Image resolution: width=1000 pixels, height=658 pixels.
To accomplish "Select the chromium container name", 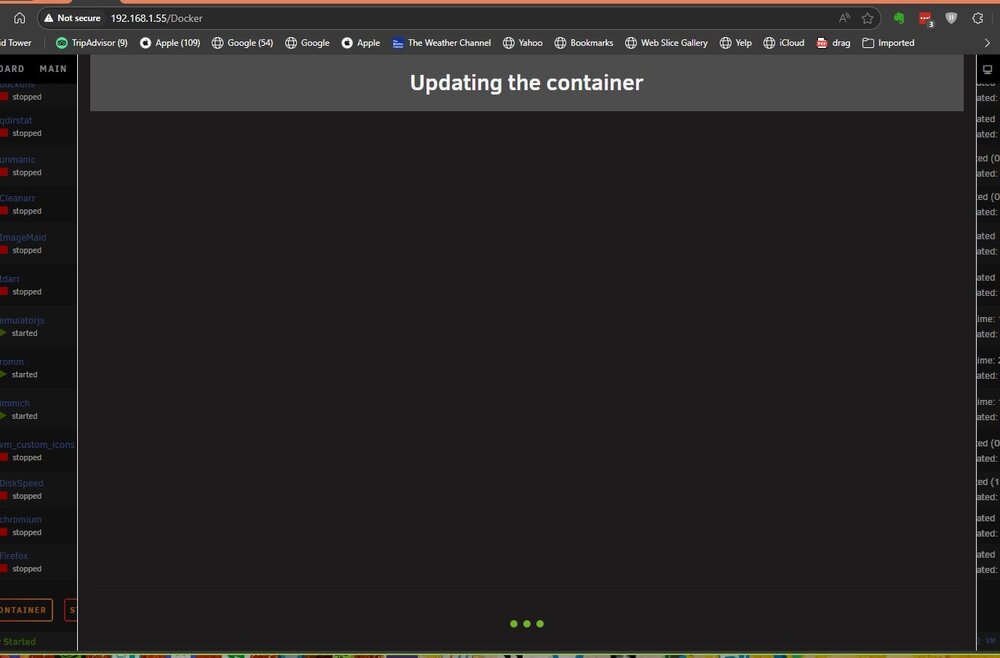I will coord(20,520).
